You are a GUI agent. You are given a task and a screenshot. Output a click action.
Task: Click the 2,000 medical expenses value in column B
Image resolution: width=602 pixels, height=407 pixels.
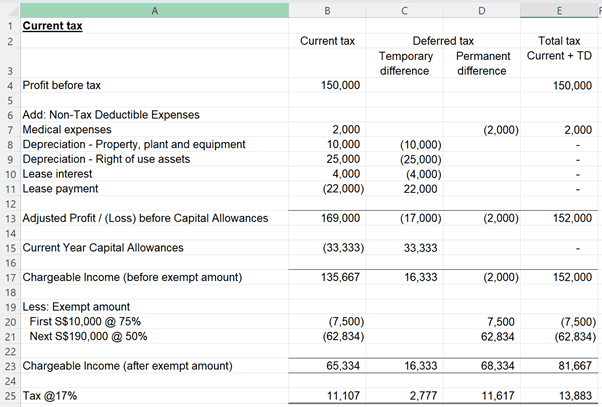pyautogui.click(x=346, y=130)
